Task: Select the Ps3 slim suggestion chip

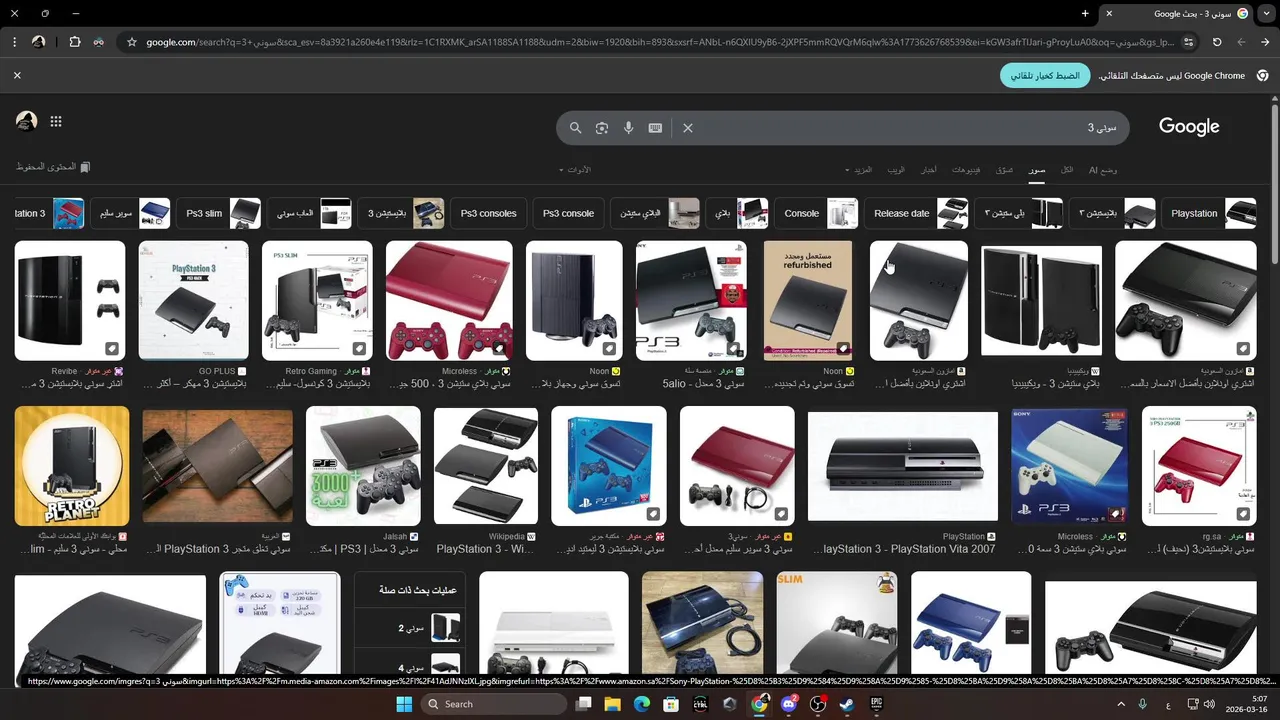Action: tap(220, 213)
